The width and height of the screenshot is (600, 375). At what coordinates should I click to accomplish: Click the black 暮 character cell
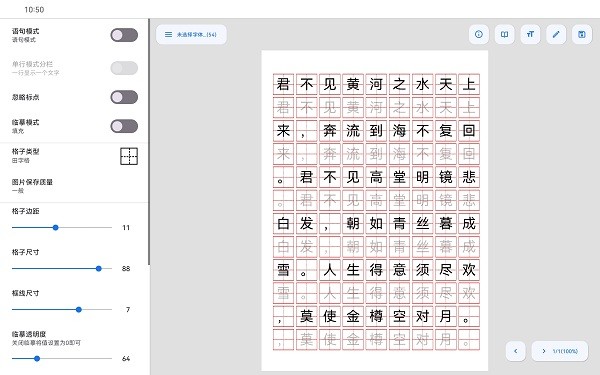click(446, 223)
